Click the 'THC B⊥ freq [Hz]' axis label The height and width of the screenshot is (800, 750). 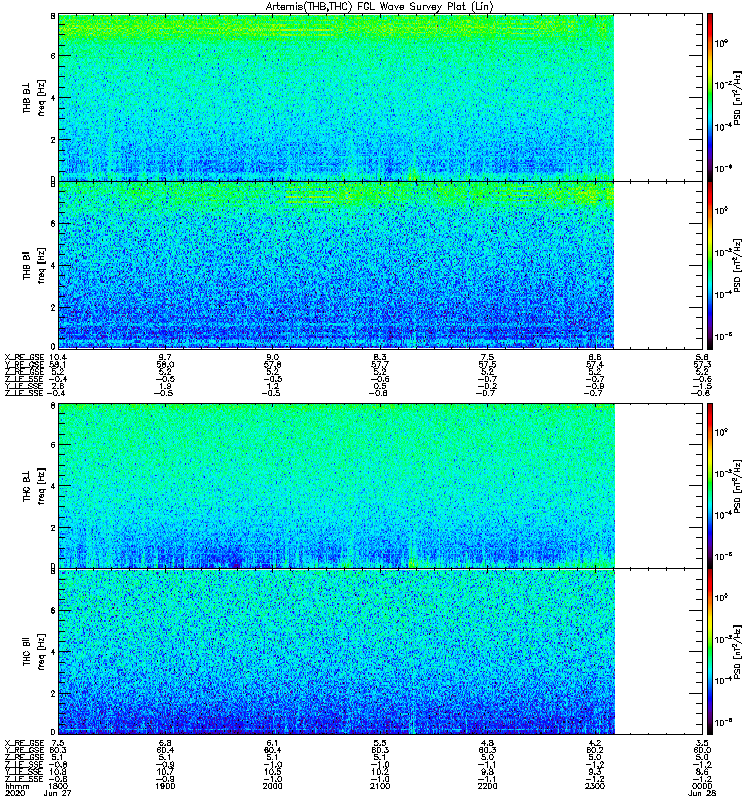point(34,485)
